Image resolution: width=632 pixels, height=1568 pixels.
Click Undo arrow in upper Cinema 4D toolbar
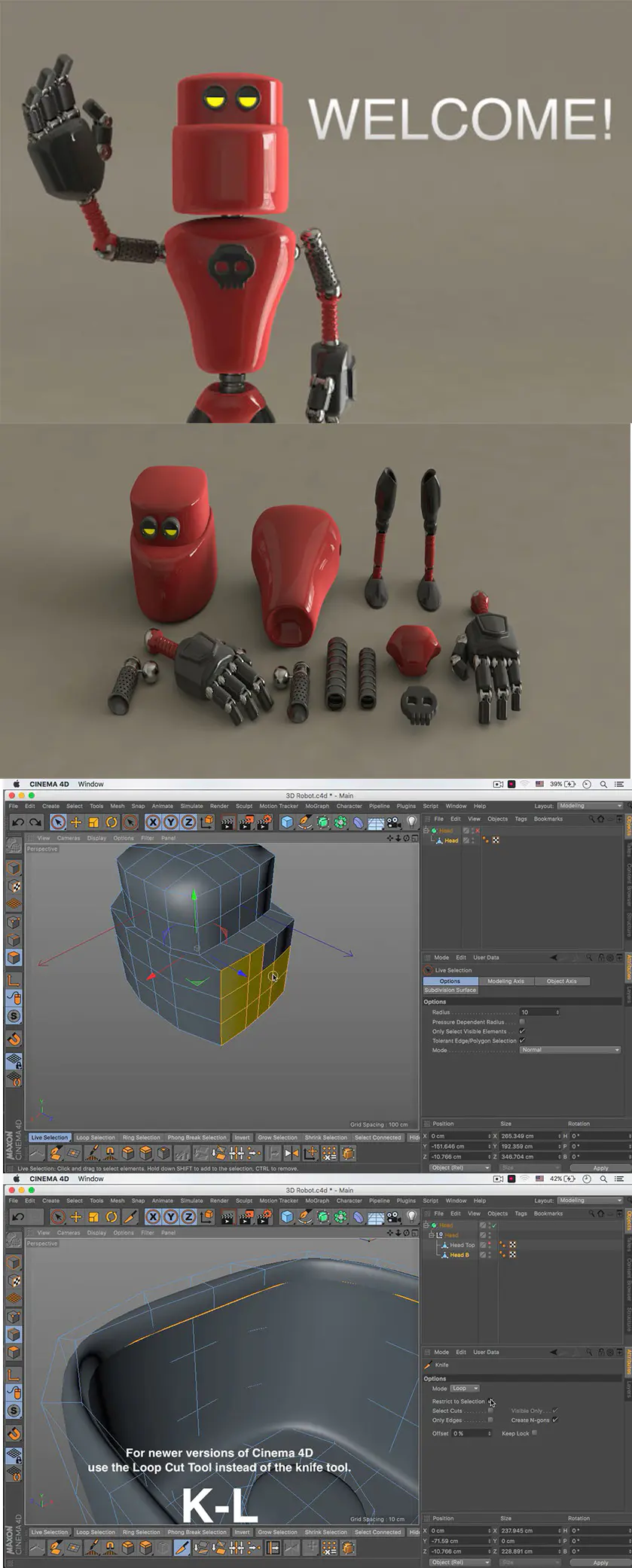click(x=18, y=822)
